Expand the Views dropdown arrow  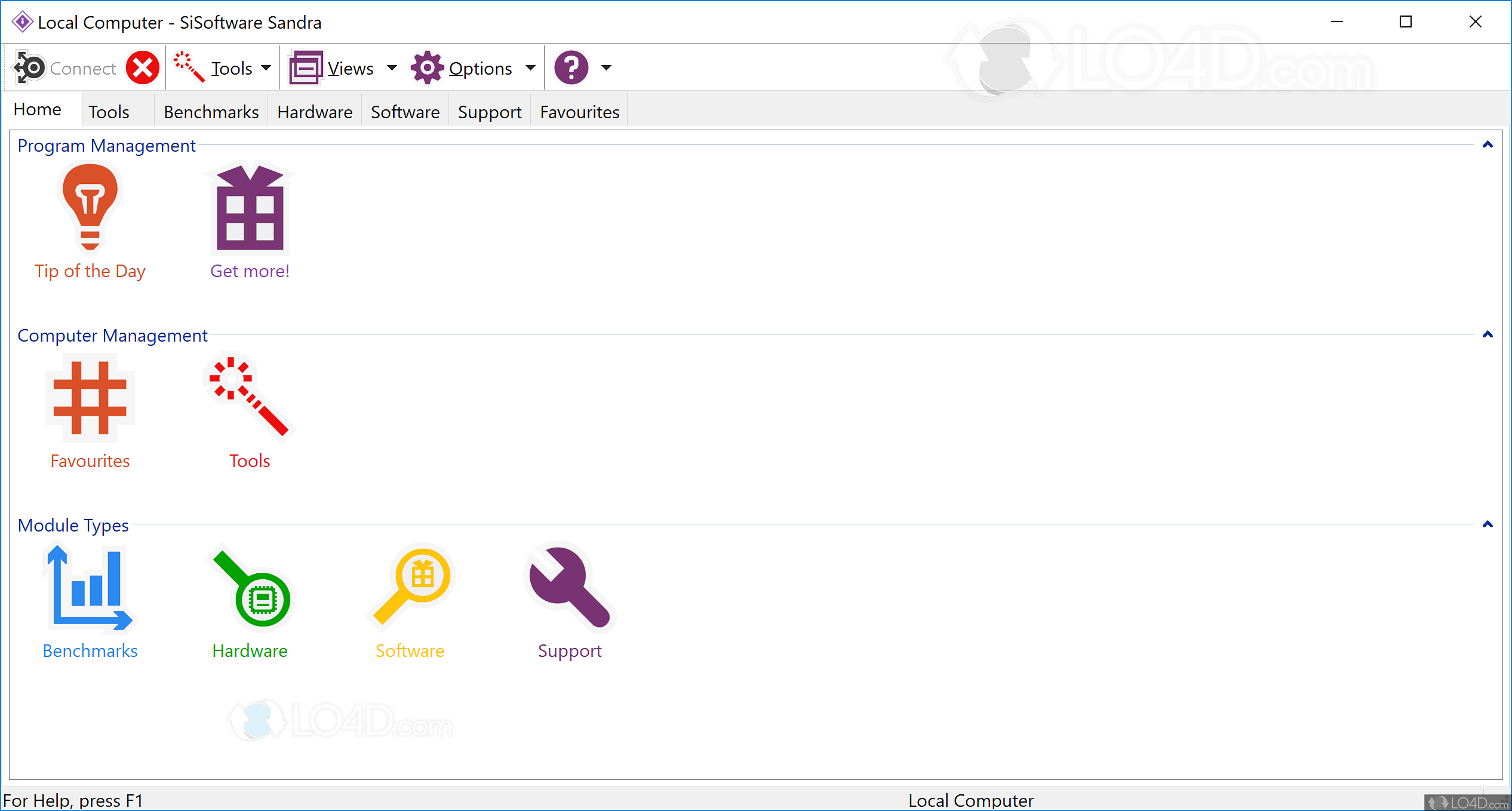point(392,68)
